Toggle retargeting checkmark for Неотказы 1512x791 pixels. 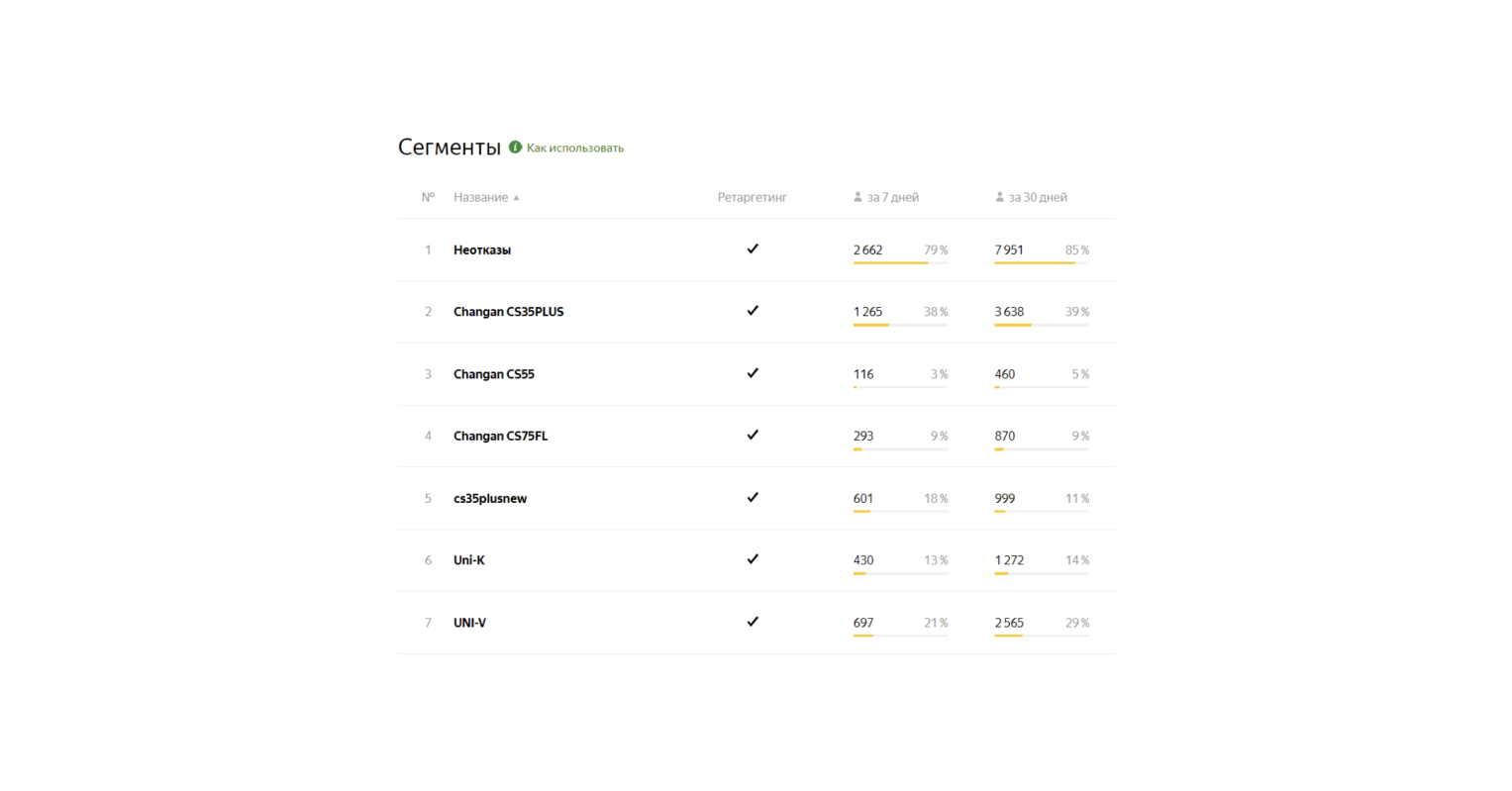coord(753,249)
